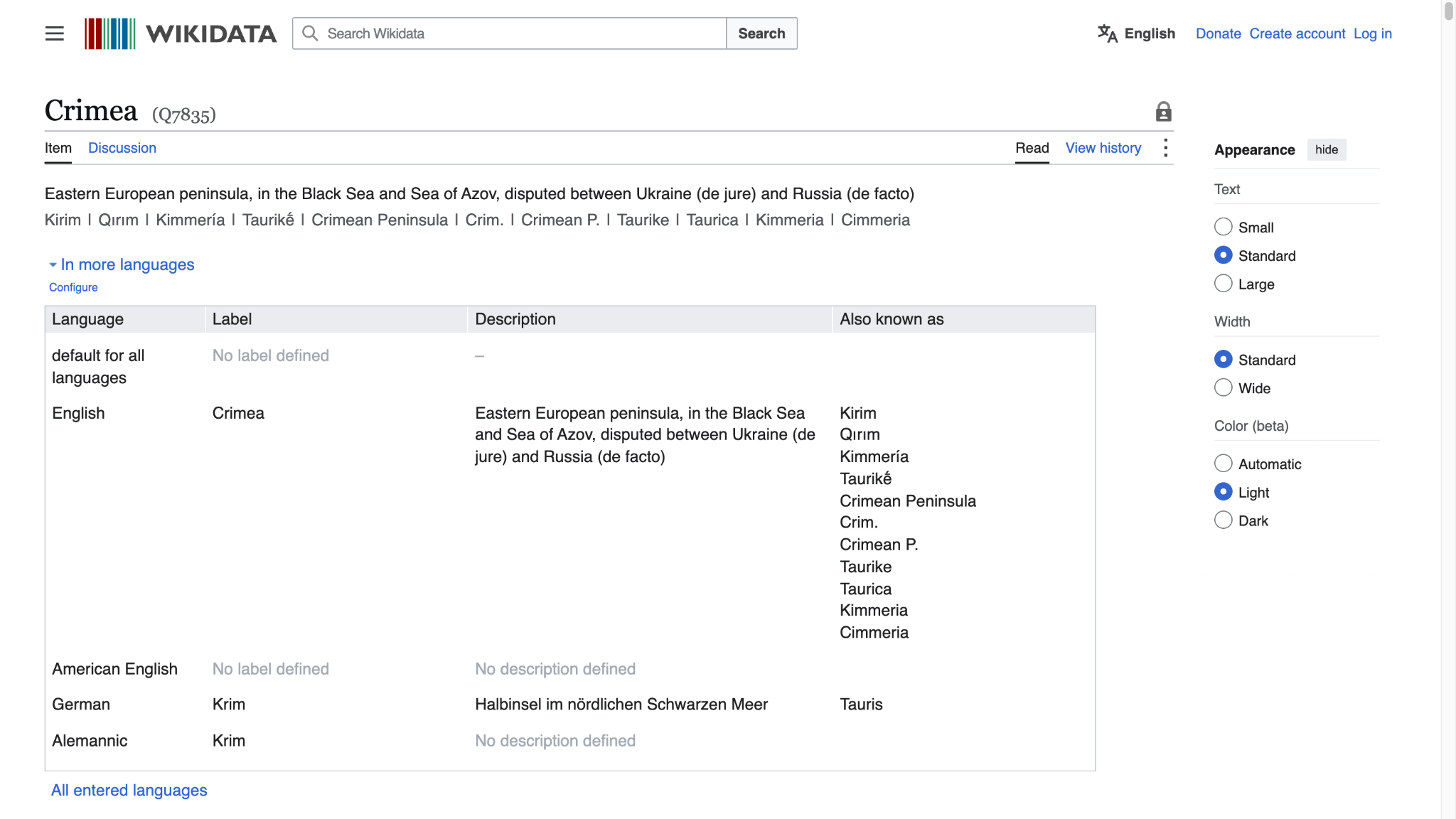
Task: Open the English language selector
Action: (x=1137, y=33)
